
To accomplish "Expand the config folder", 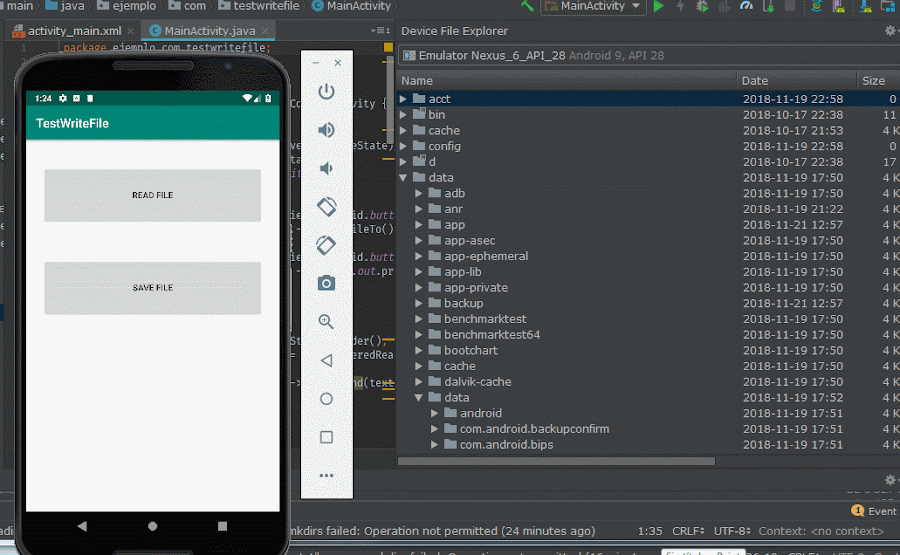I will click(x=403, y=146).
